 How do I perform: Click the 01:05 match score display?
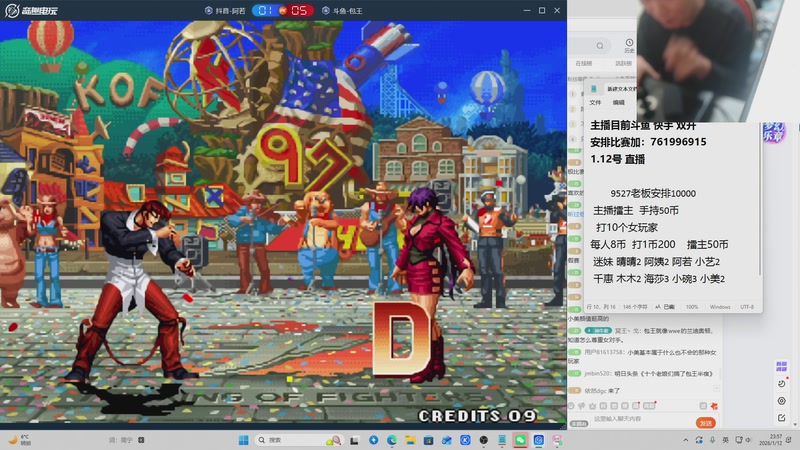283,10
